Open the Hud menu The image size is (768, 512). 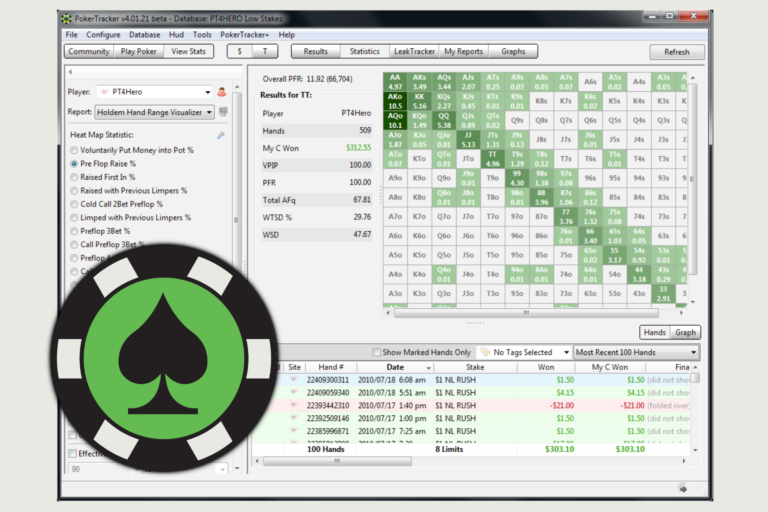coord(176,35)
